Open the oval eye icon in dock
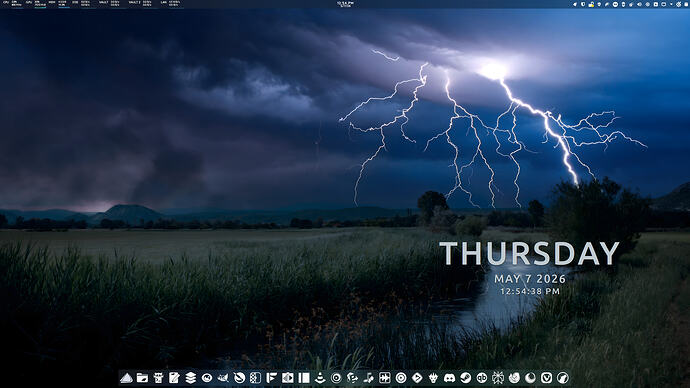Screen dimensions: 690x388 point(207,378)
